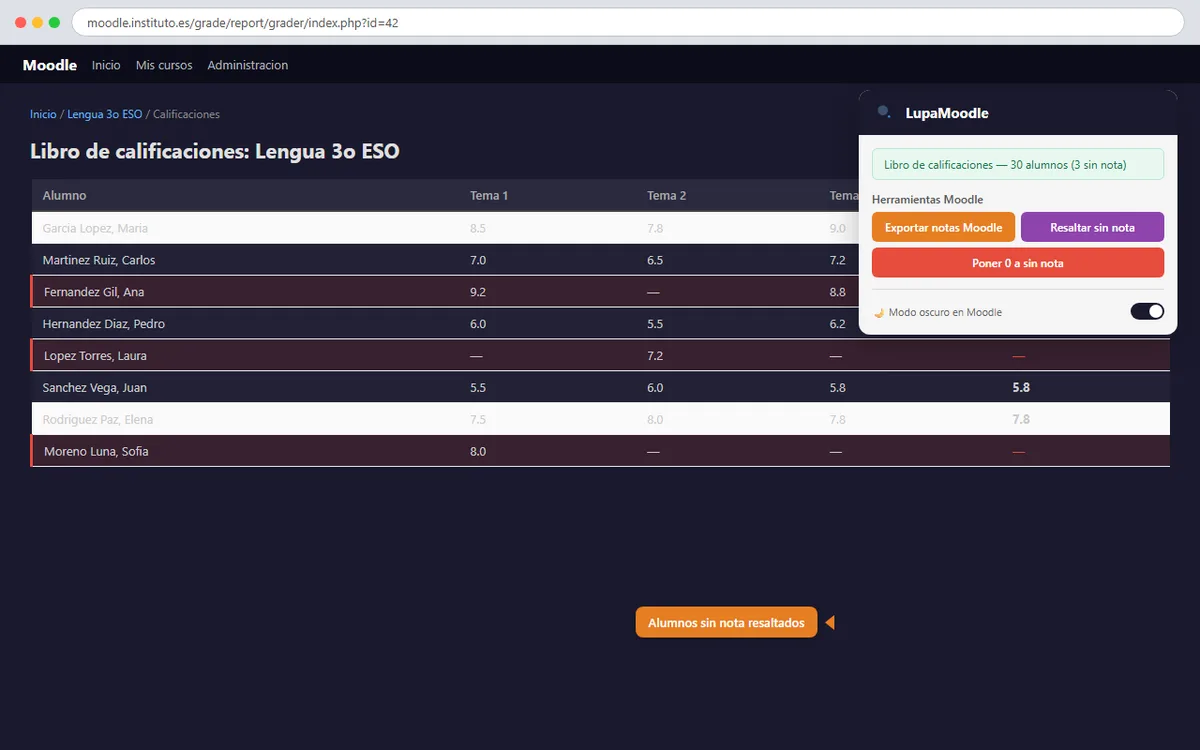This screenshot has height=750, width=1200.
Task: Click Hernandez Diaz's Tema 2 grade 5.5
Action: click(655, 324)
